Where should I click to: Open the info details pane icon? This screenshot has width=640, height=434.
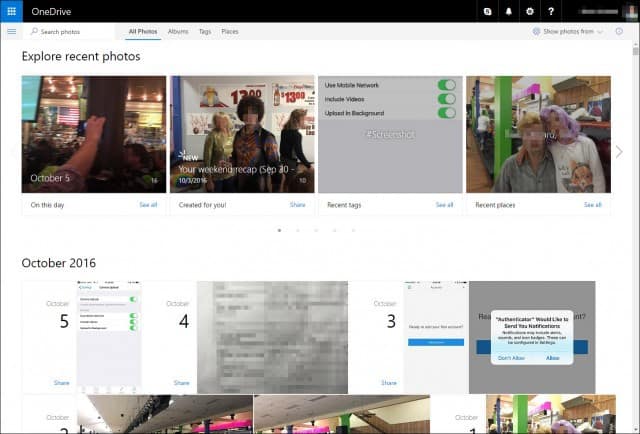tap(619, 31)
